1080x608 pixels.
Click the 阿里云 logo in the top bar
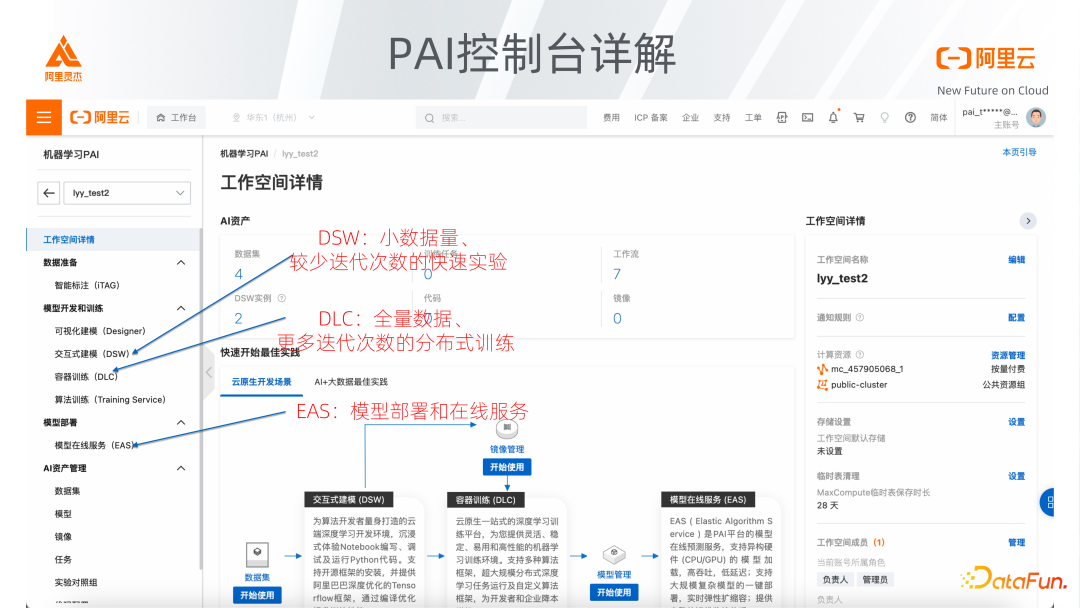pos(101,117)
